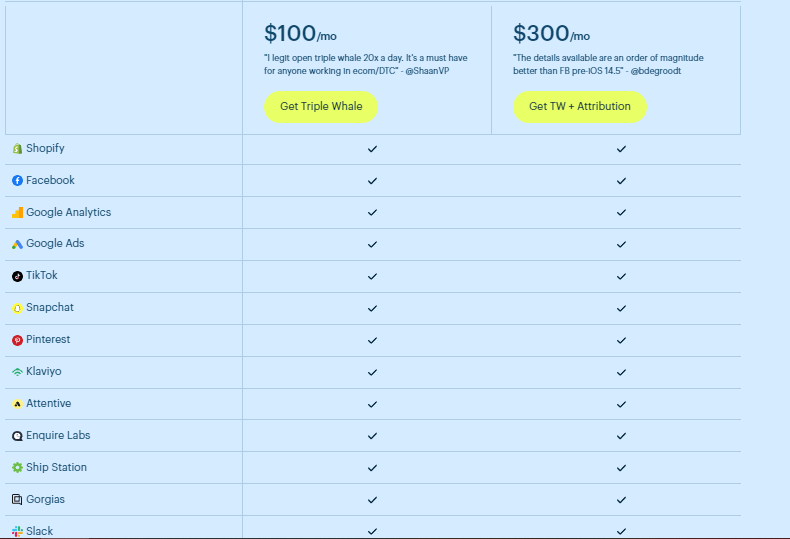Click the $300/mo price heading
790x539 pixels.
551,35
